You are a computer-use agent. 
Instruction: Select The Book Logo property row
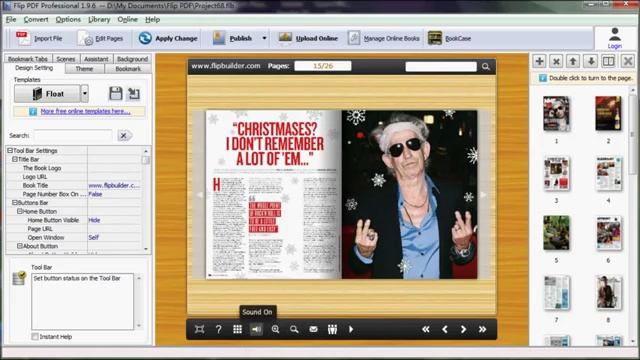point(74,168)
